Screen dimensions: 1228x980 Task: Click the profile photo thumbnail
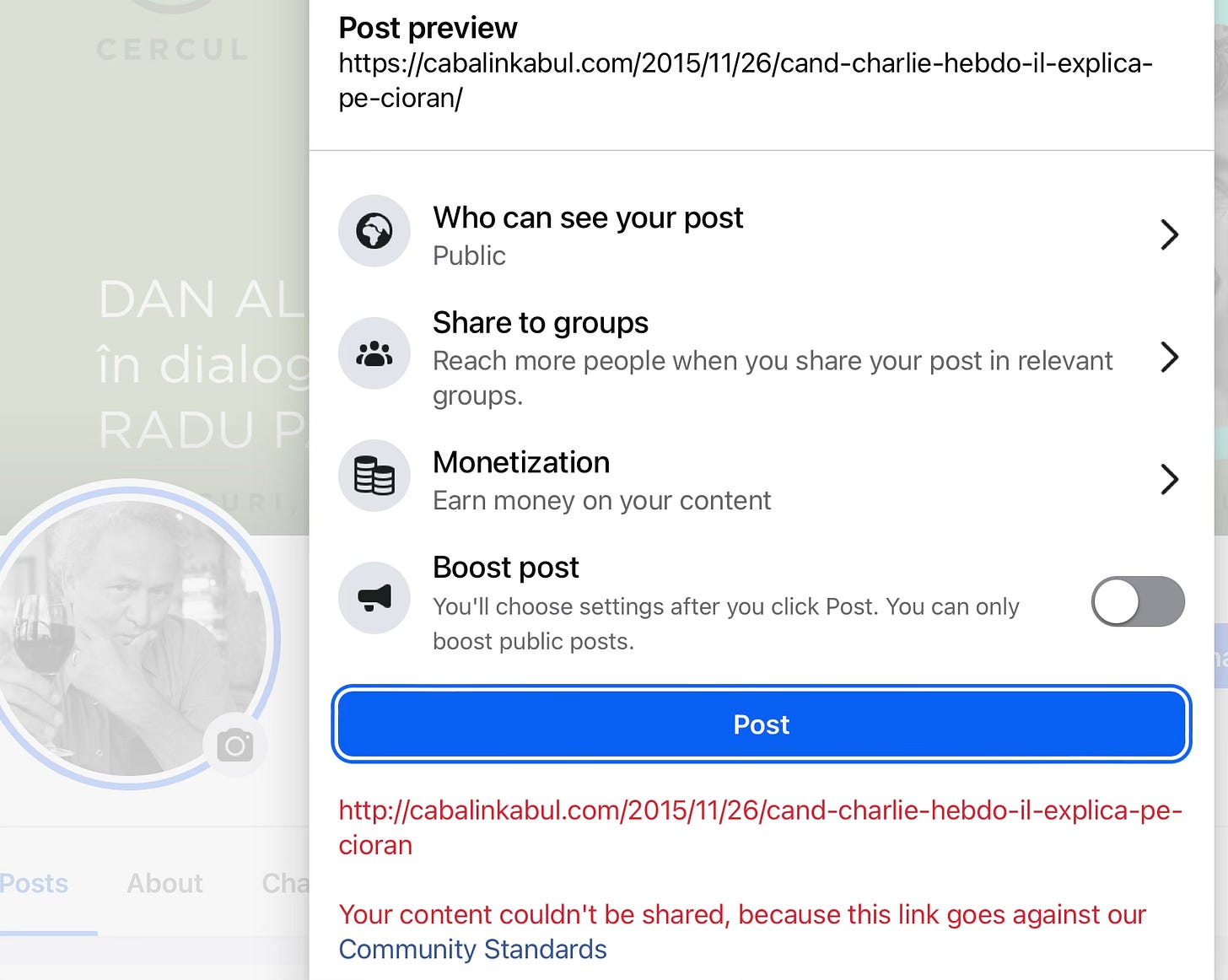[x=131, y=637]
